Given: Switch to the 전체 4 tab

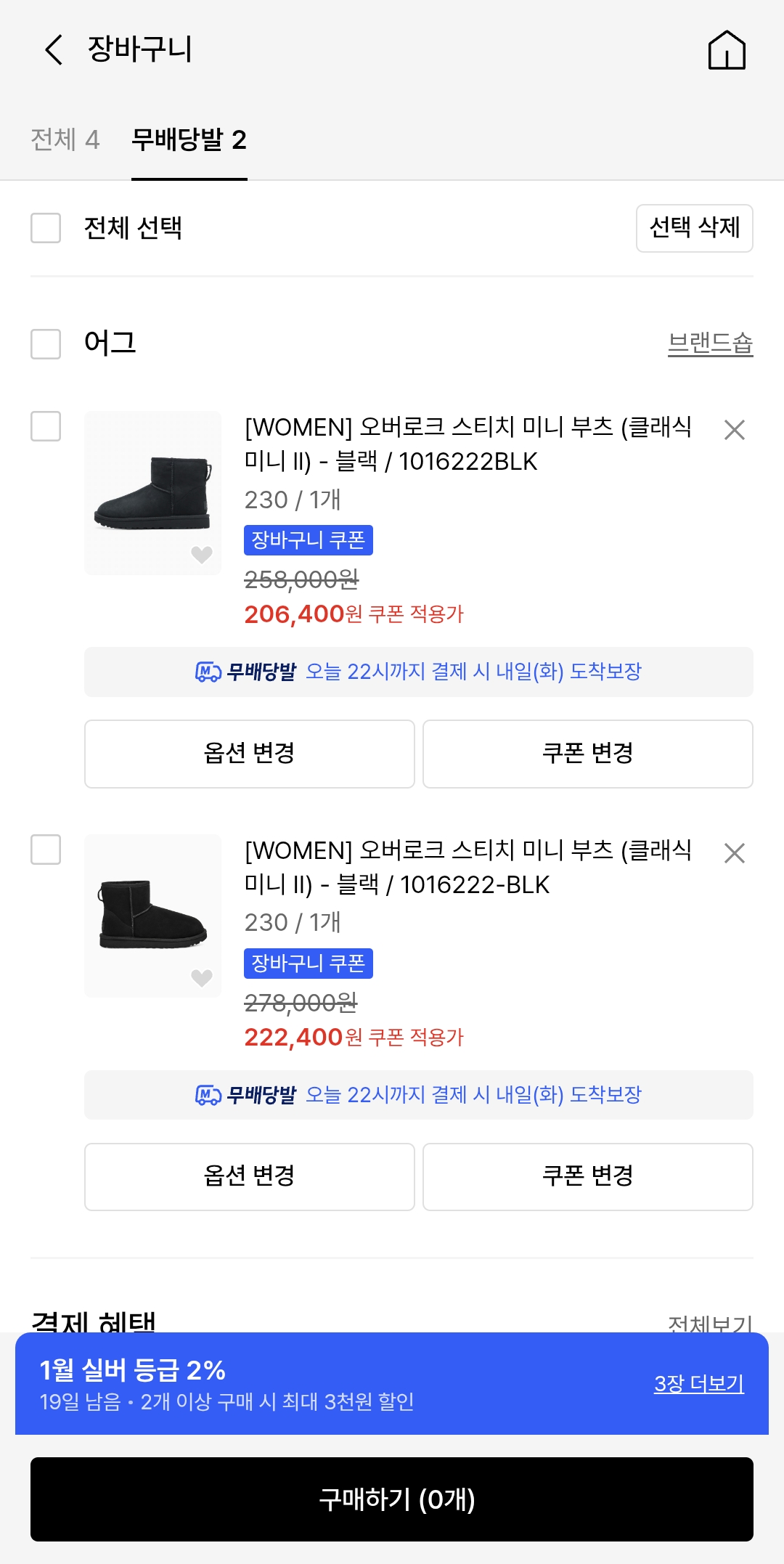Looking at the screenshot, I should pos(65,139).
